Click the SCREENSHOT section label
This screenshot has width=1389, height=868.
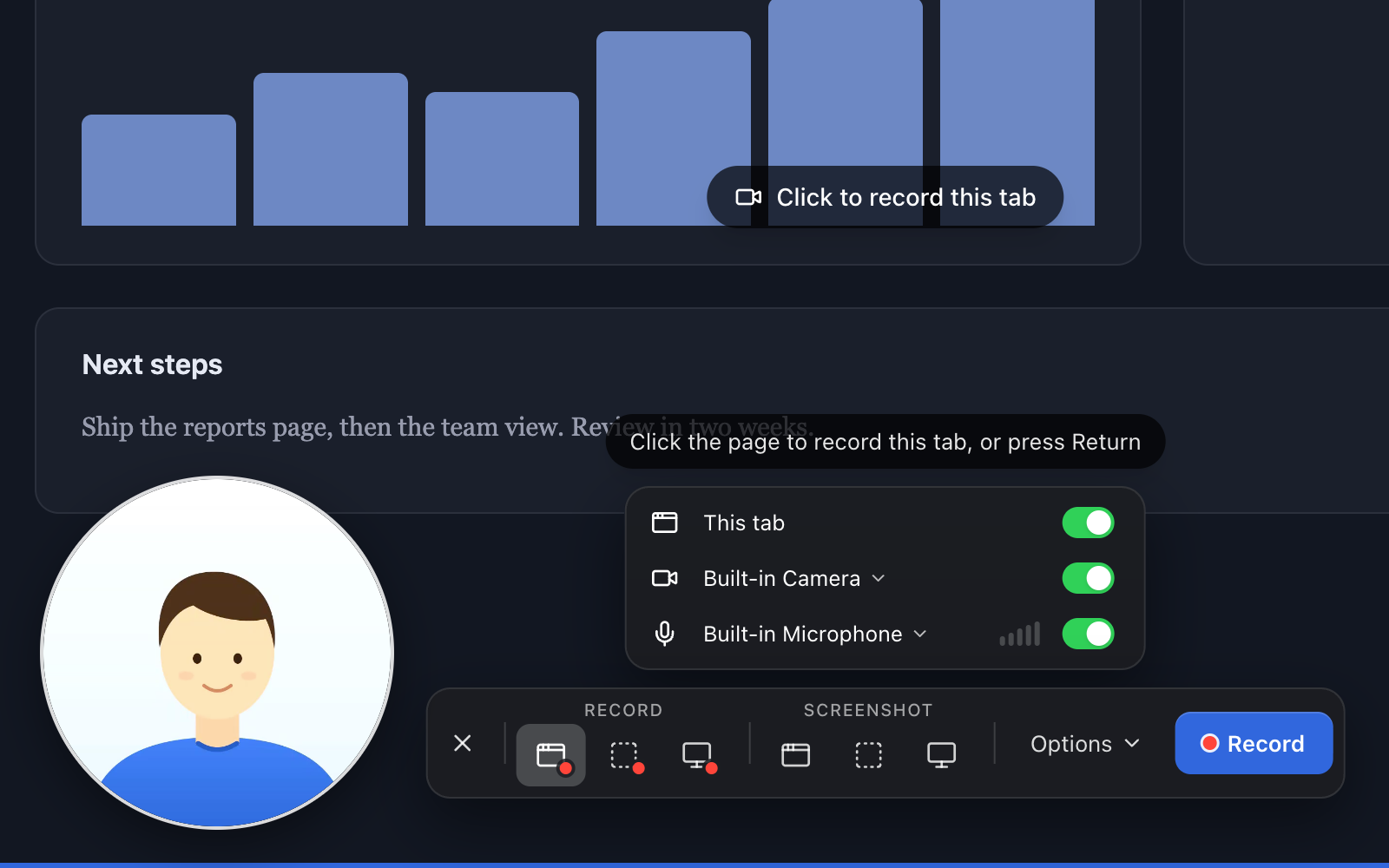pos(868,710)
